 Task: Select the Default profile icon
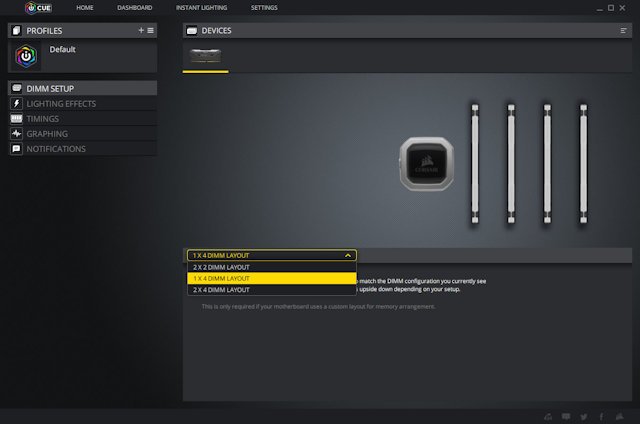click(26, 56)
